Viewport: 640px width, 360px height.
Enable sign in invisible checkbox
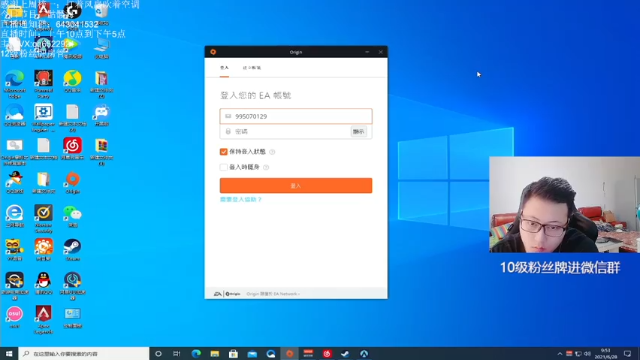pos(223,167)
